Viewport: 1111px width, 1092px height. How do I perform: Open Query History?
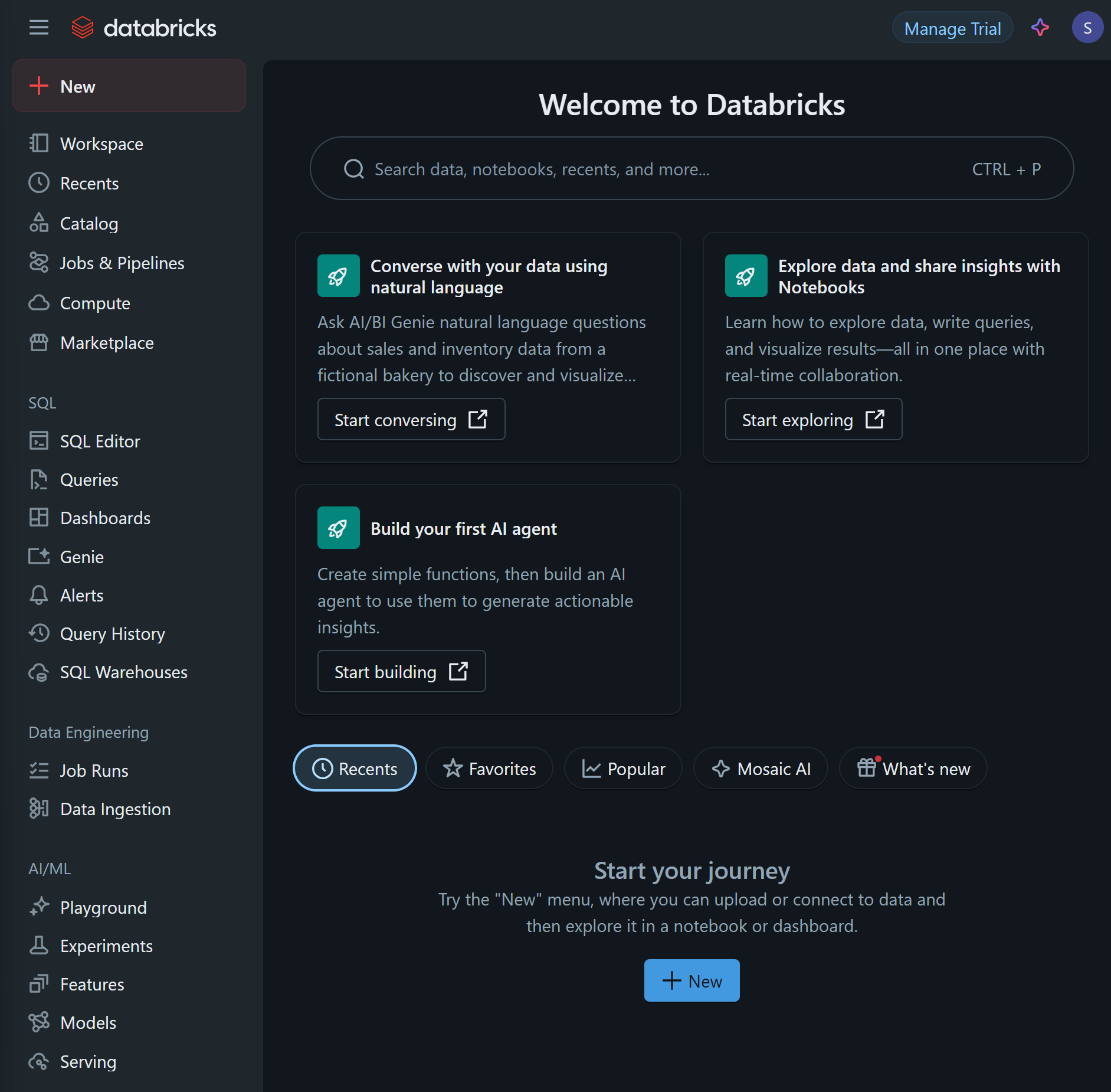point(129,633)
